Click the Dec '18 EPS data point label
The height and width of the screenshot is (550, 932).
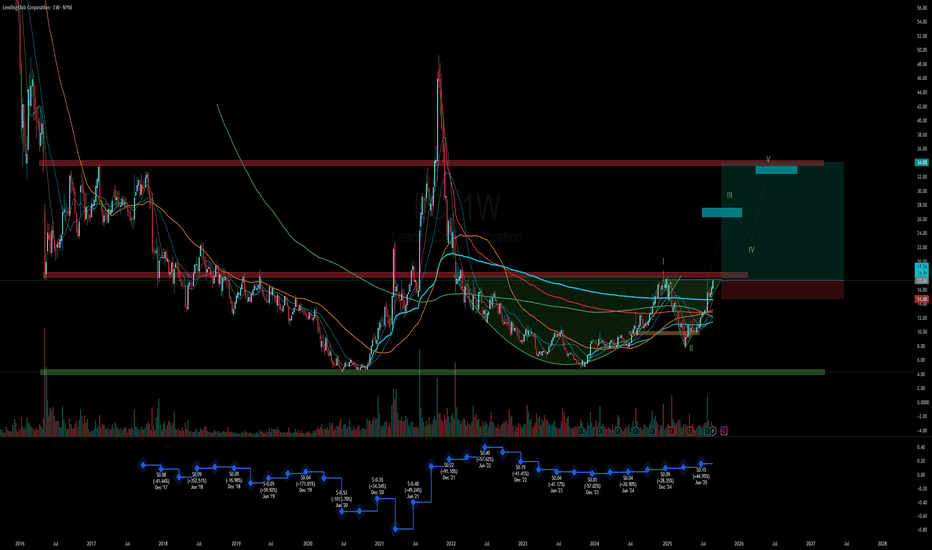tap(234, 480)
